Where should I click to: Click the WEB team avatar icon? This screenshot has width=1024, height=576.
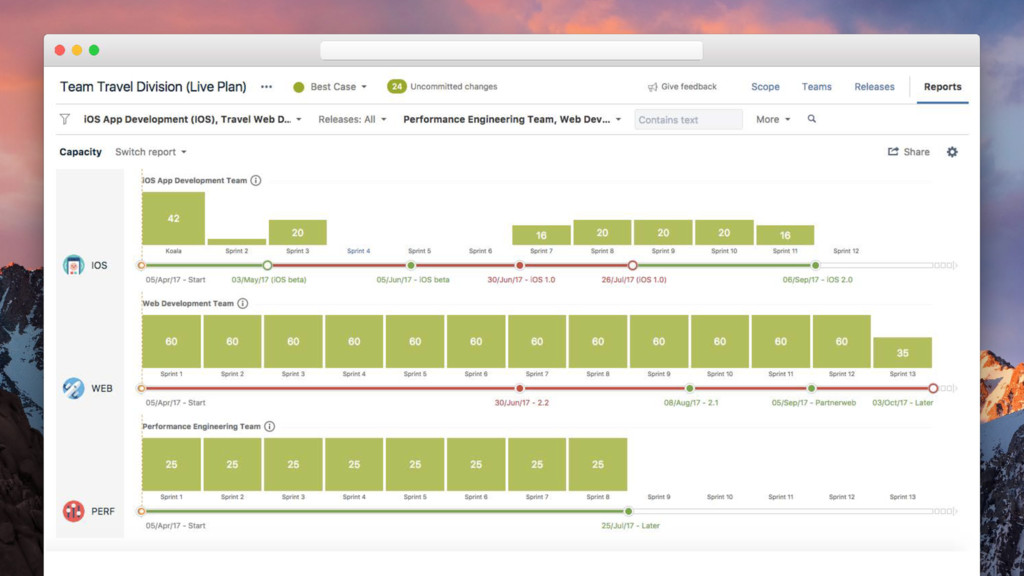point(73,388)
